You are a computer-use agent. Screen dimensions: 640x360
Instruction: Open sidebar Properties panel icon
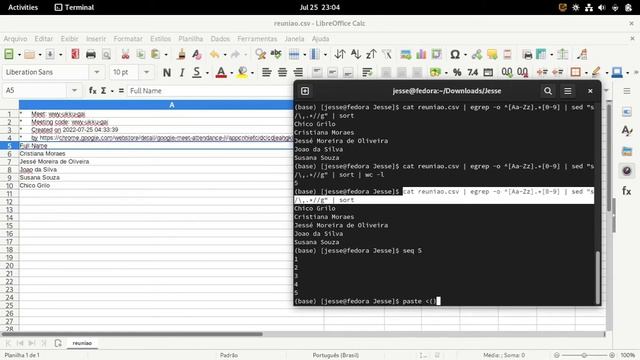(x=627, y=112)
